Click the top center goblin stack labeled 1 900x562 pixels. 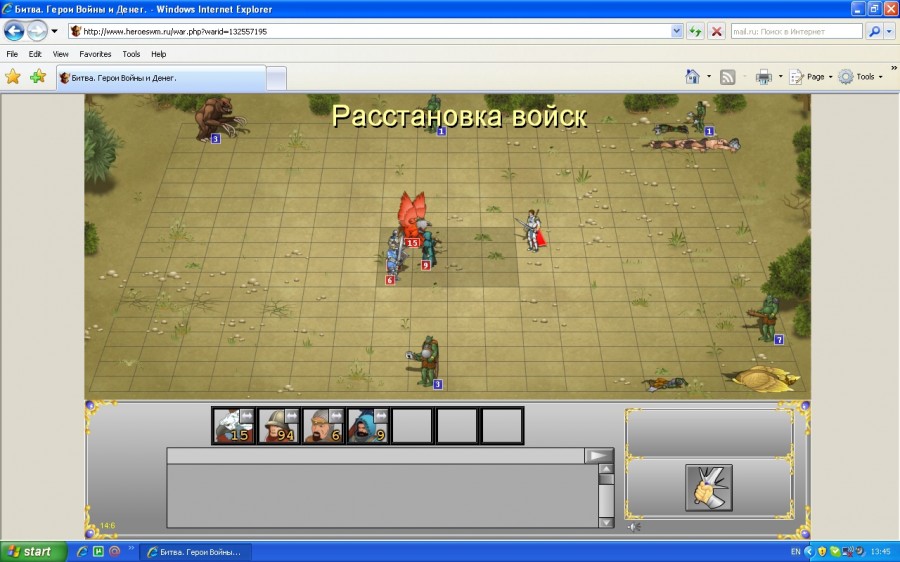(x=435, y=115)
